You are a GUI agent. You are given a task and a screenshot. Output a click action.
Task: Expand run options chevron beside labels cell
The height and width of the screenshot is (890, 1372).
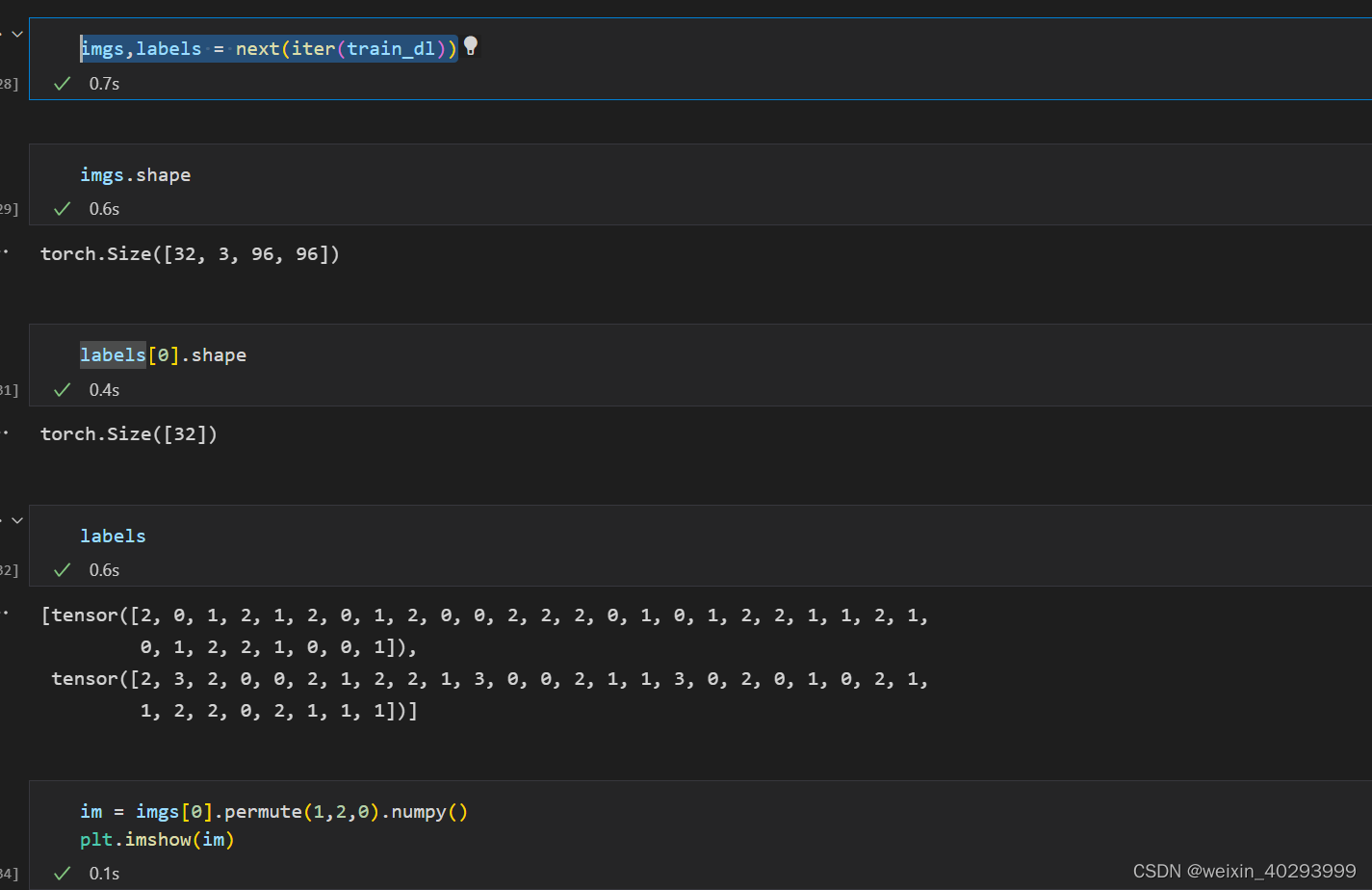(x=16, y=520)
